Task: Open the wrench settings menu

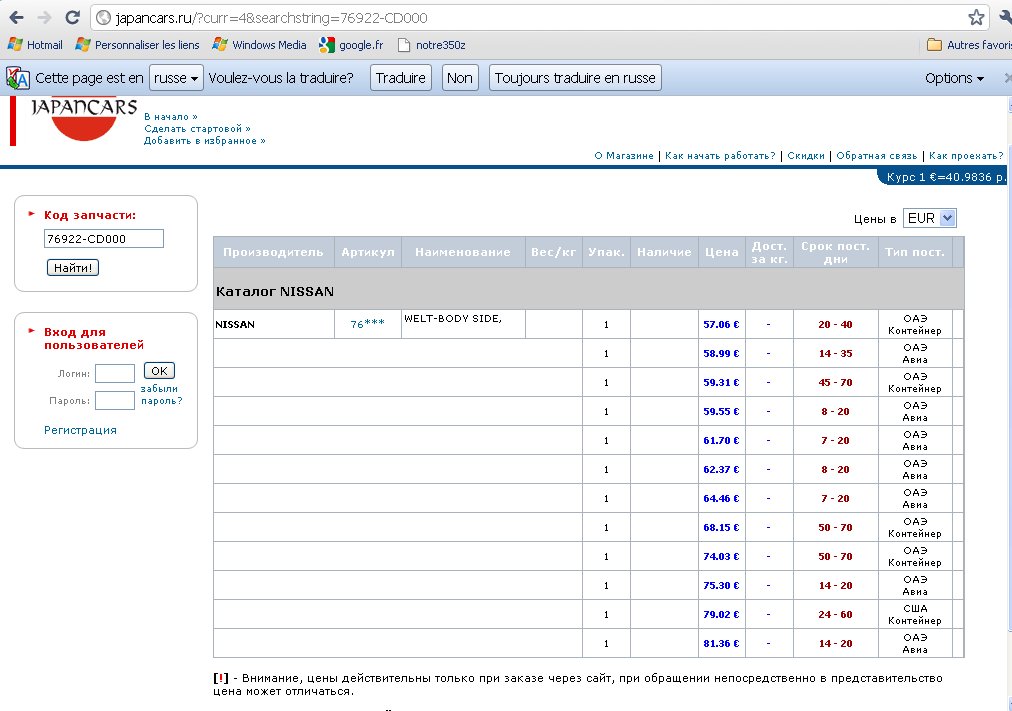Action: click(1004, 17)
